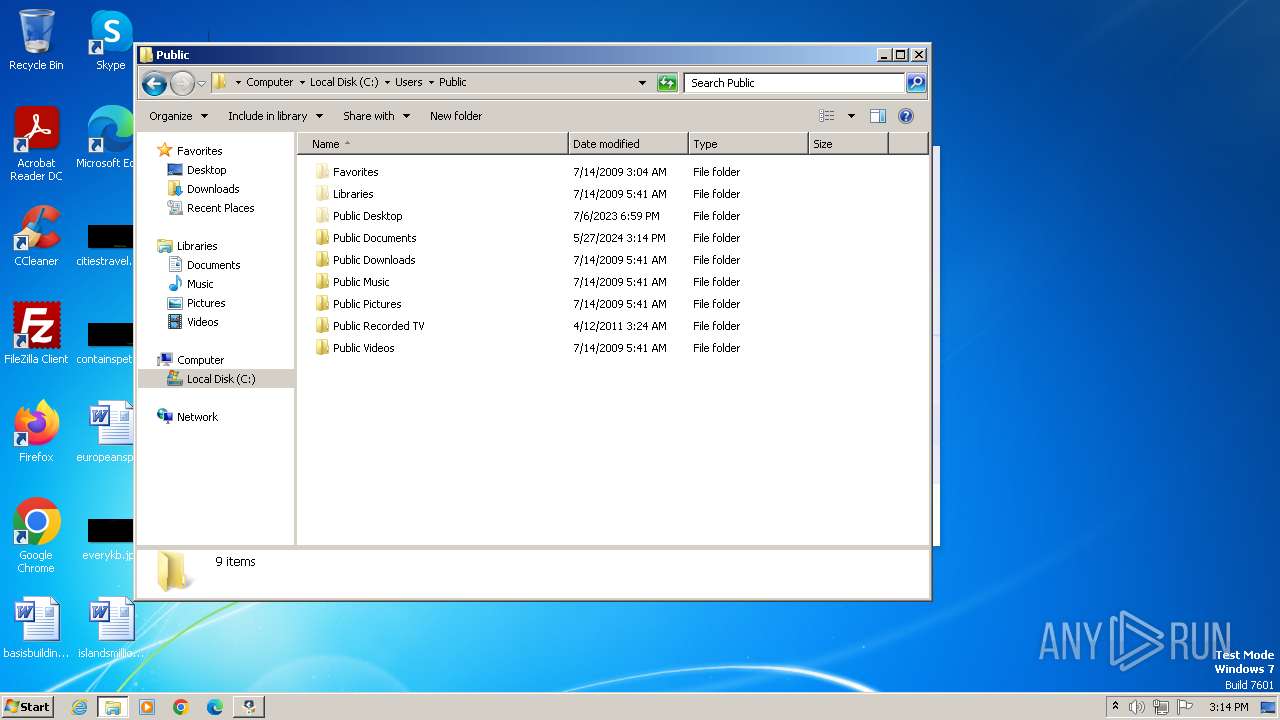Select the Public Pictures folder icon
Viewport: 1280px width, 720px height.
[322, 304]
